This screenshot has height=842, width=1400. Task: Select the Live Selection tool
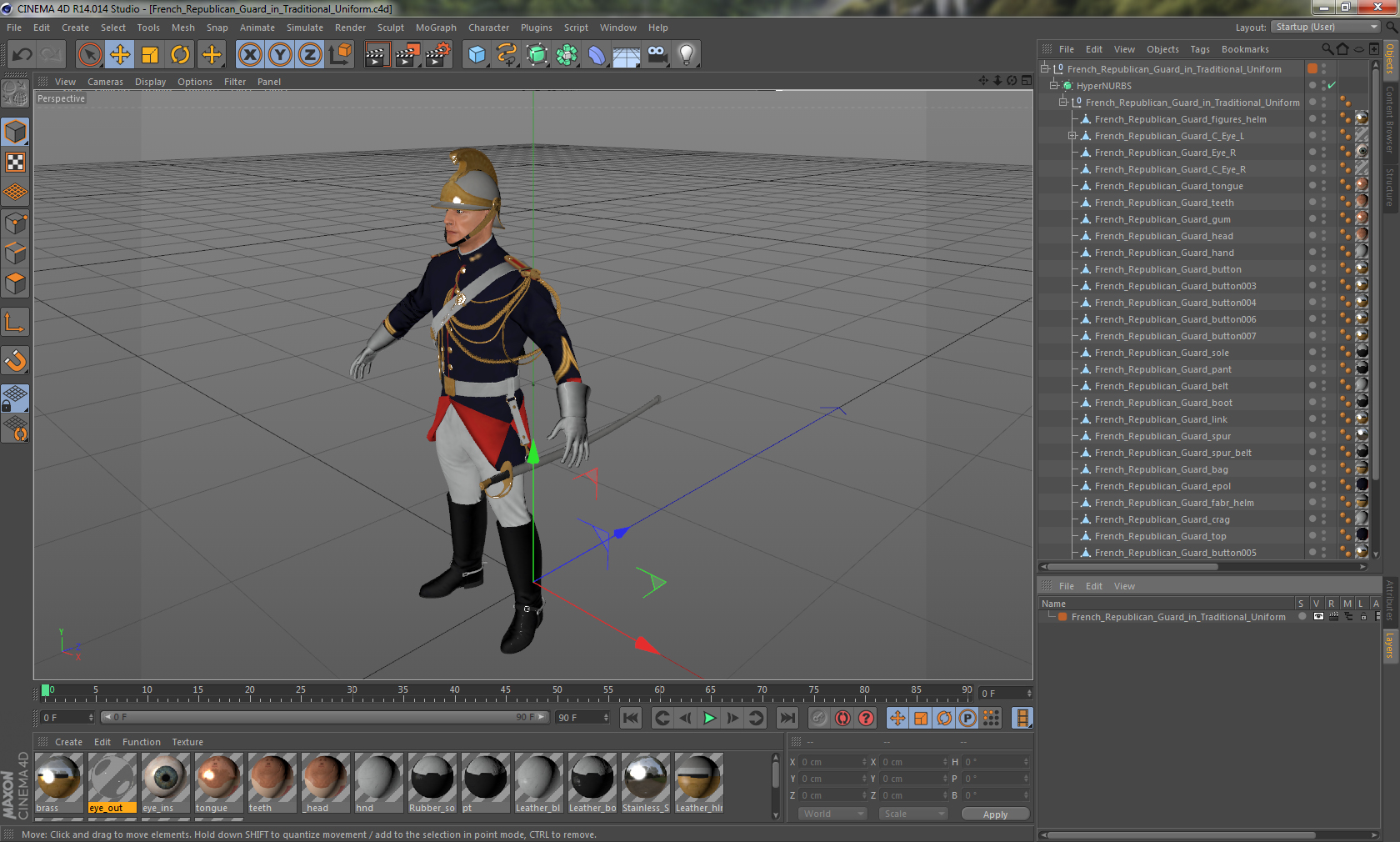[89, 55]
